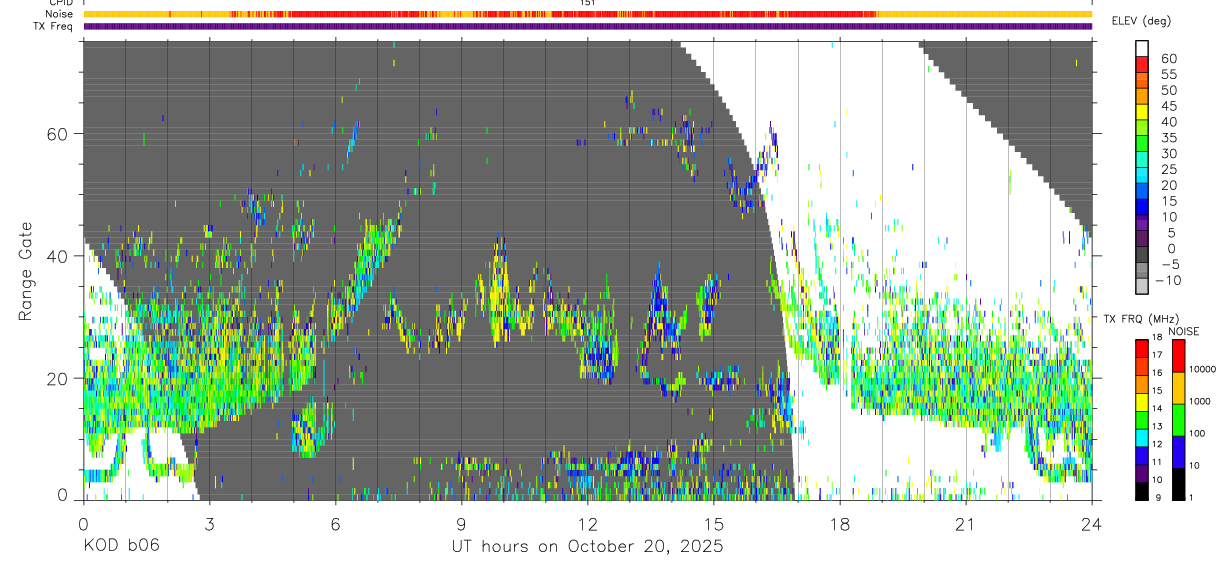Click the purple TX Freq strip above the plot
Screen dimensions: 1228x567
click(x=587, y=26)
